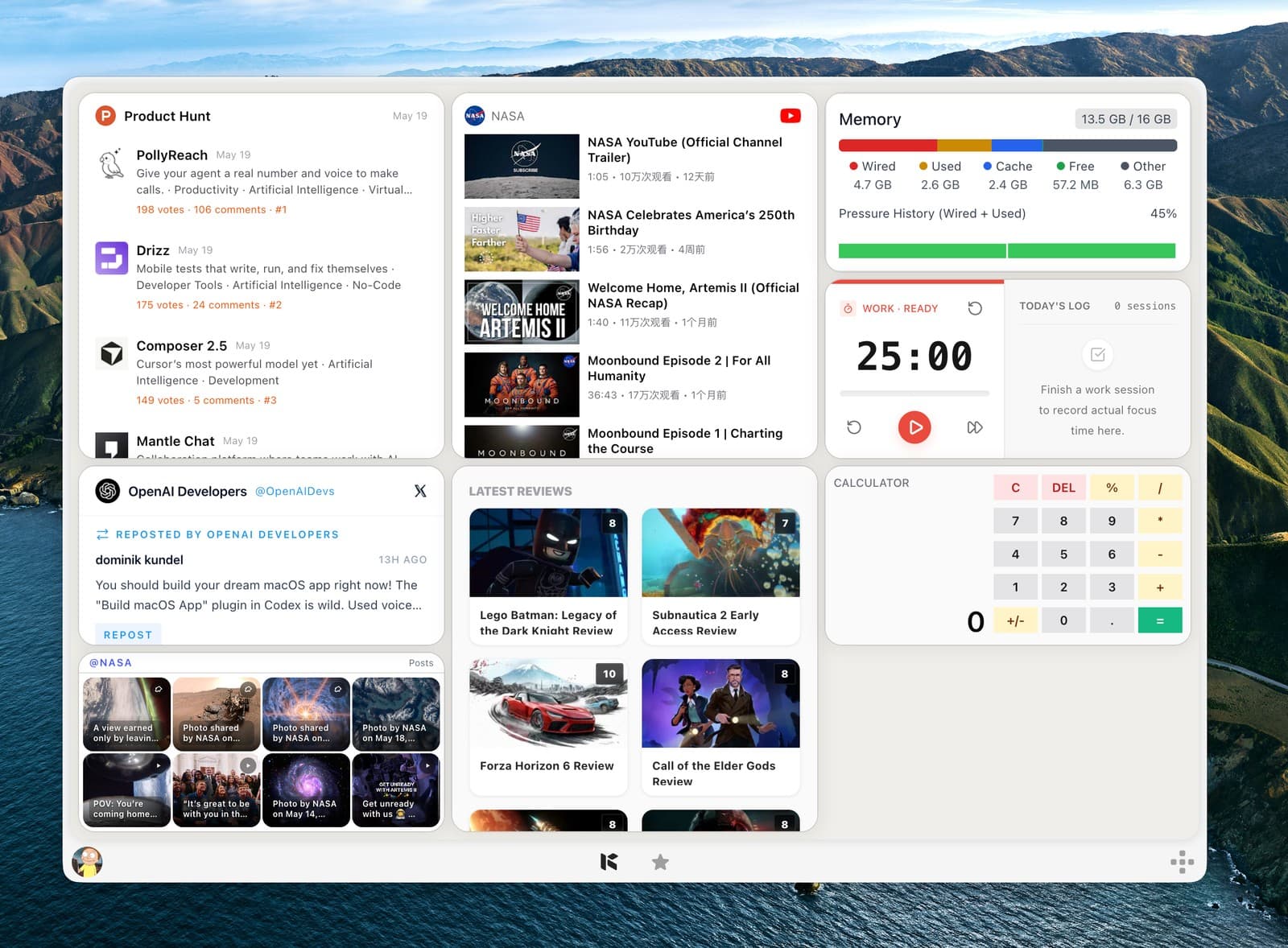Click the NASA channel logo
The image size is (1288, 948).
[x=475, y=116]
